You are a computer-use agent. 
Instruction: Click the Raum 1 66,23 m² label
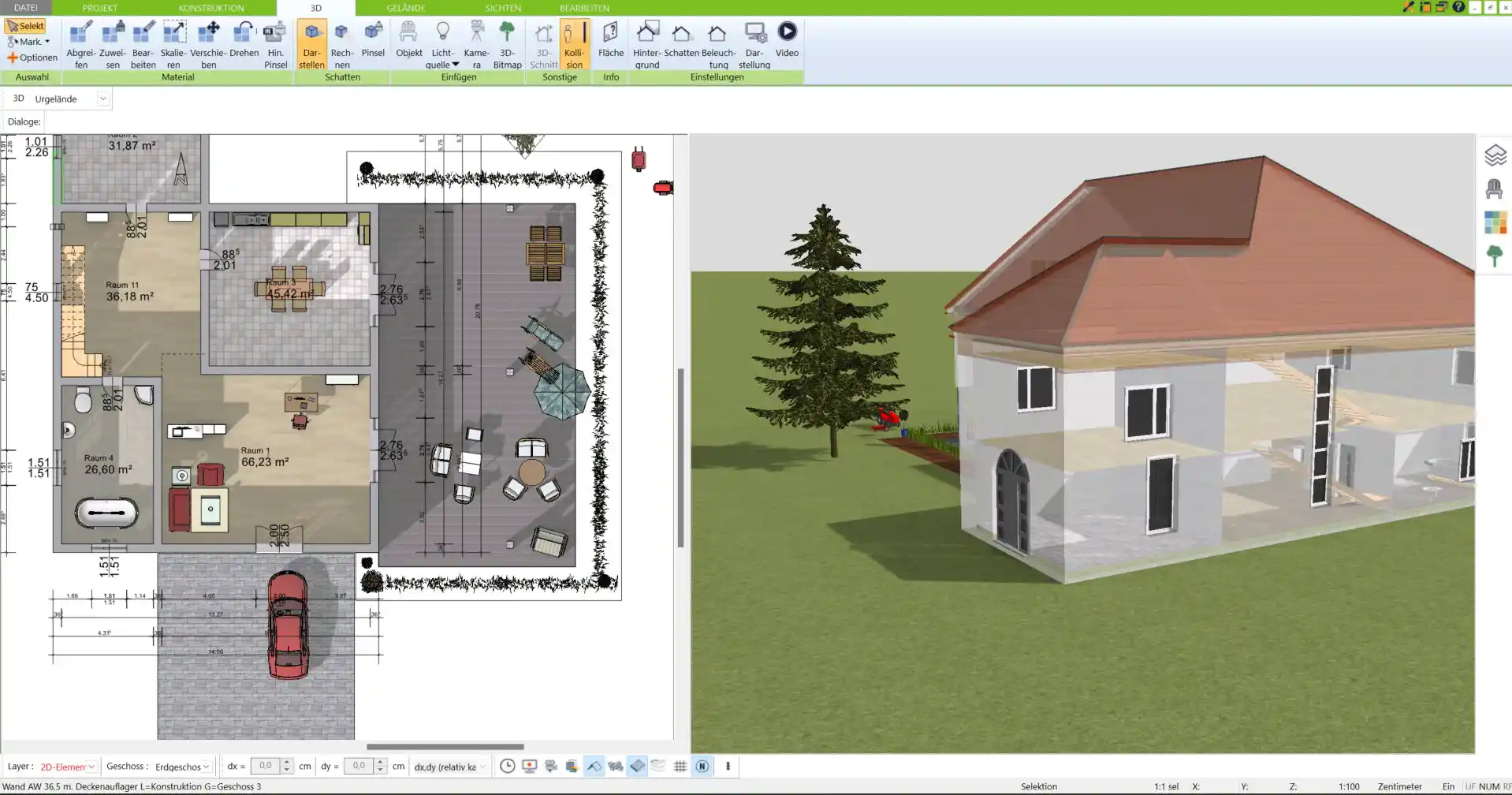265,457
